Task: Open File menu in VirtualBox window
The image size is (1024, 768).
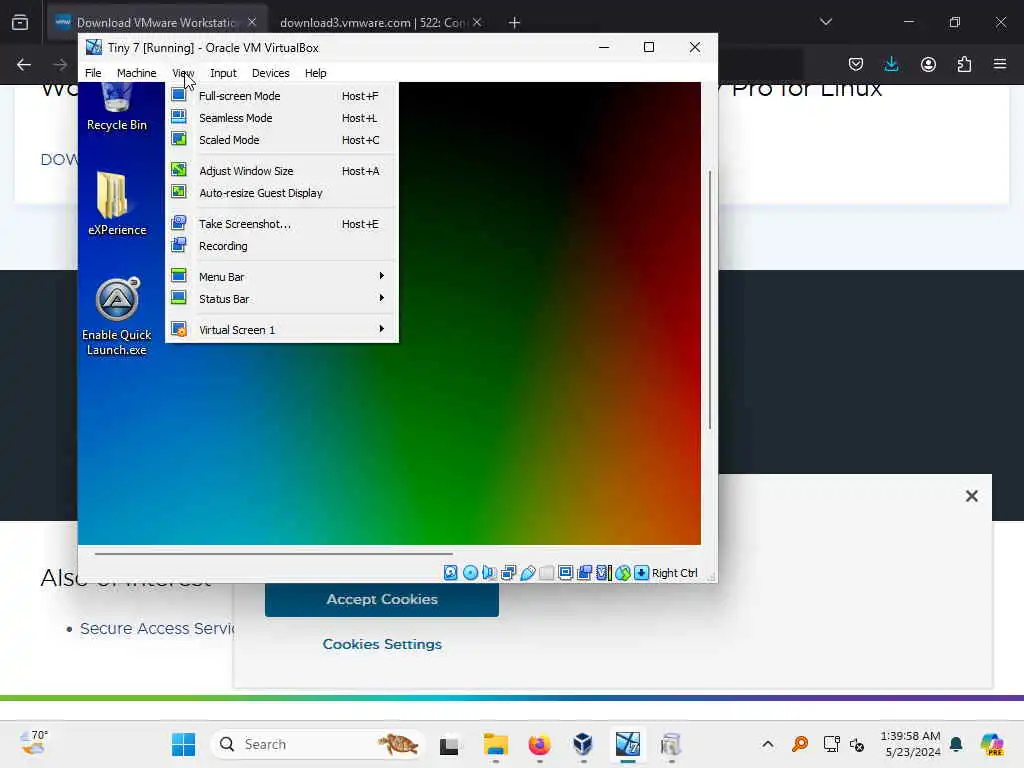Action: tap(93, 73)
